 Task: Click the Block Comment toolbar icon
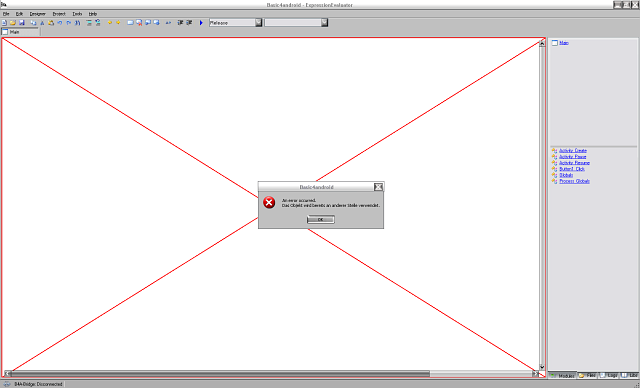pyautogui.click(x=89, y=23)
